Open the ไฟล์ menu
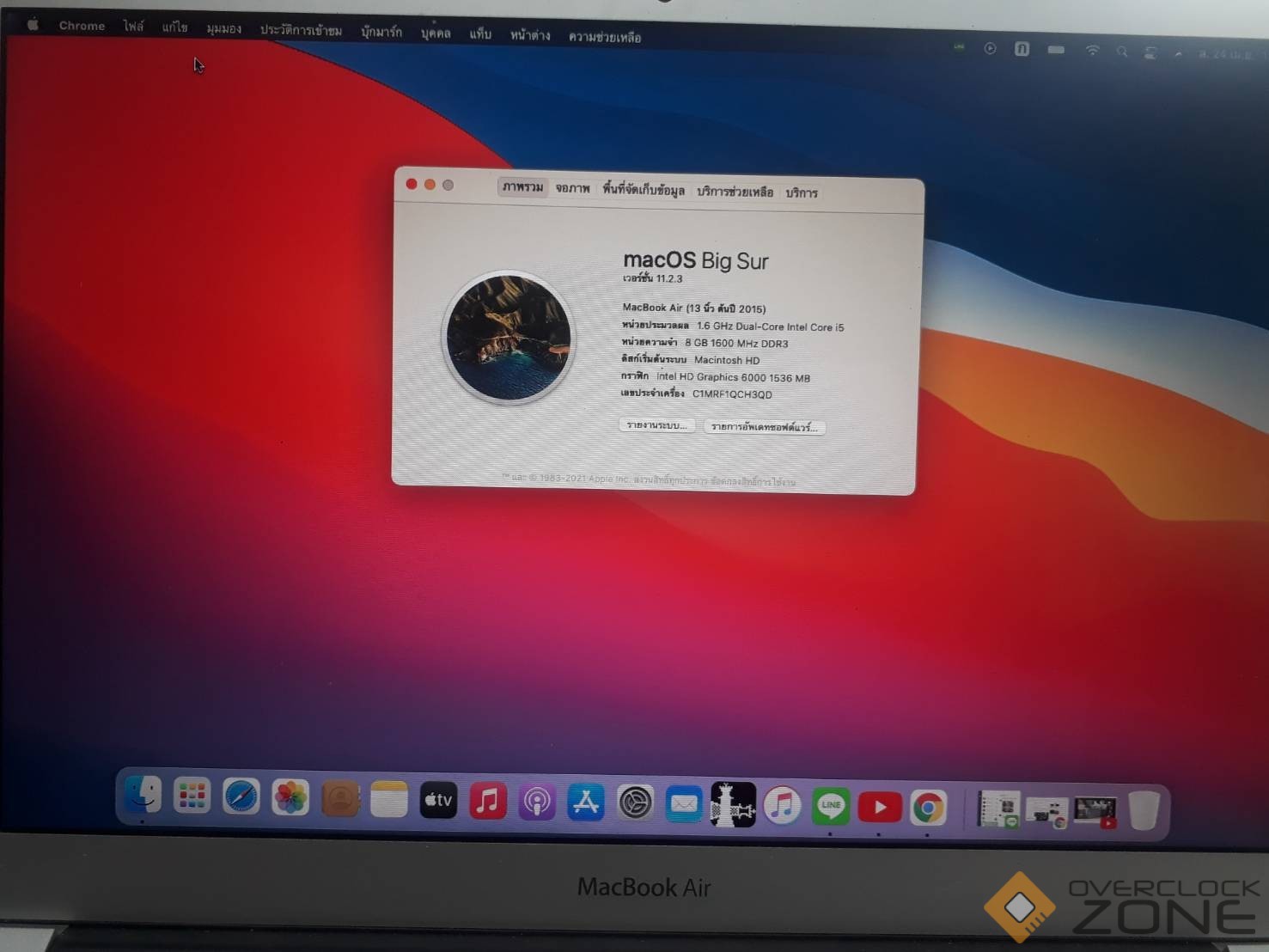Viewport: 1269px width, 952px height. [133, 27]
